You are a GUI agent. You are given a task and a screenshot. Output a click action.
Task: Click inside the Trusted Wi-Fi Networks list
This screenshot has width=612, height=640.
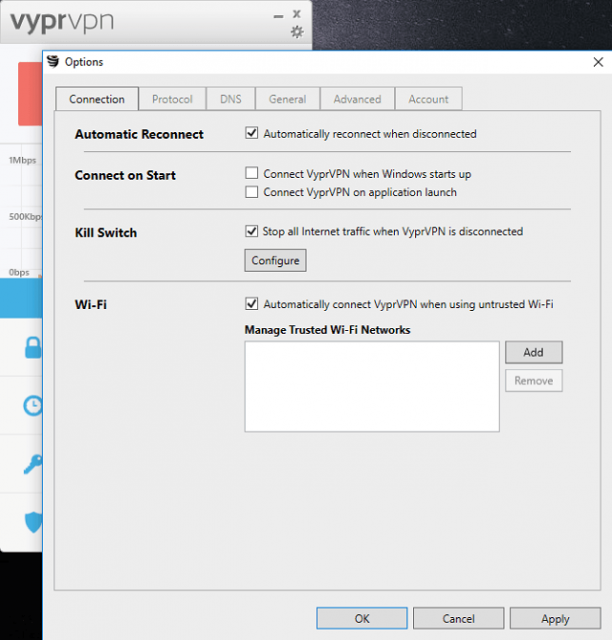(371, 386)
